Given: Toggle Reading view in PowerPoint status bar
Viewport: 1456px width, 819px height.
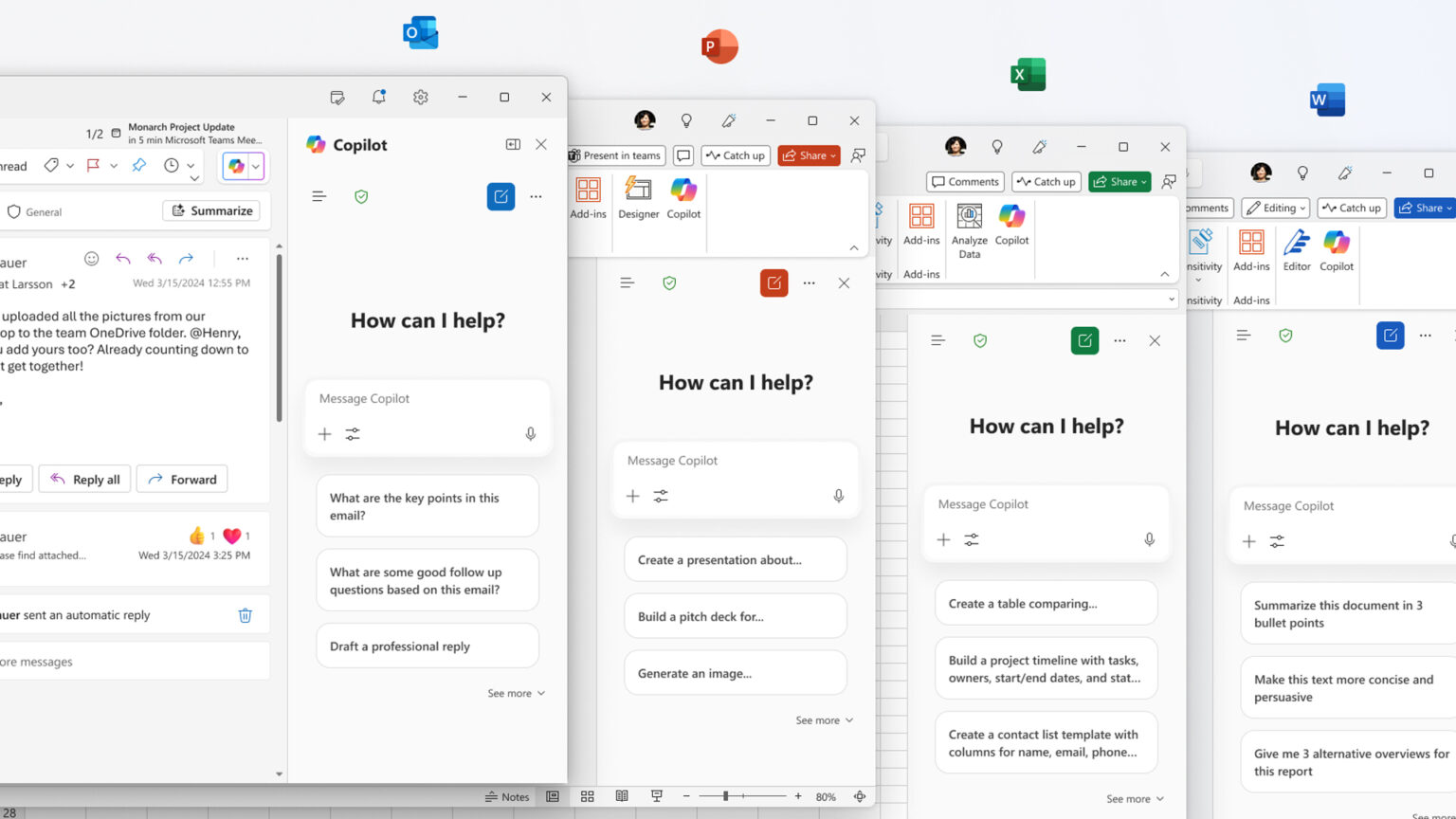Looking at the screenshot, I should click(622, 797).
